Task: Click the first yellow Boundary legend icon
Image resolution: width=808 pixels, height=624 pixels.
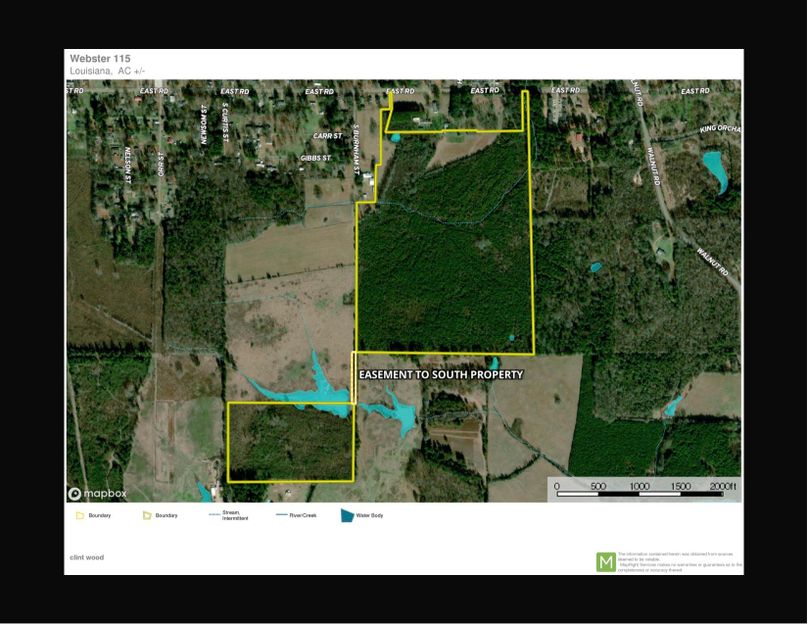Action: [80, 516]
